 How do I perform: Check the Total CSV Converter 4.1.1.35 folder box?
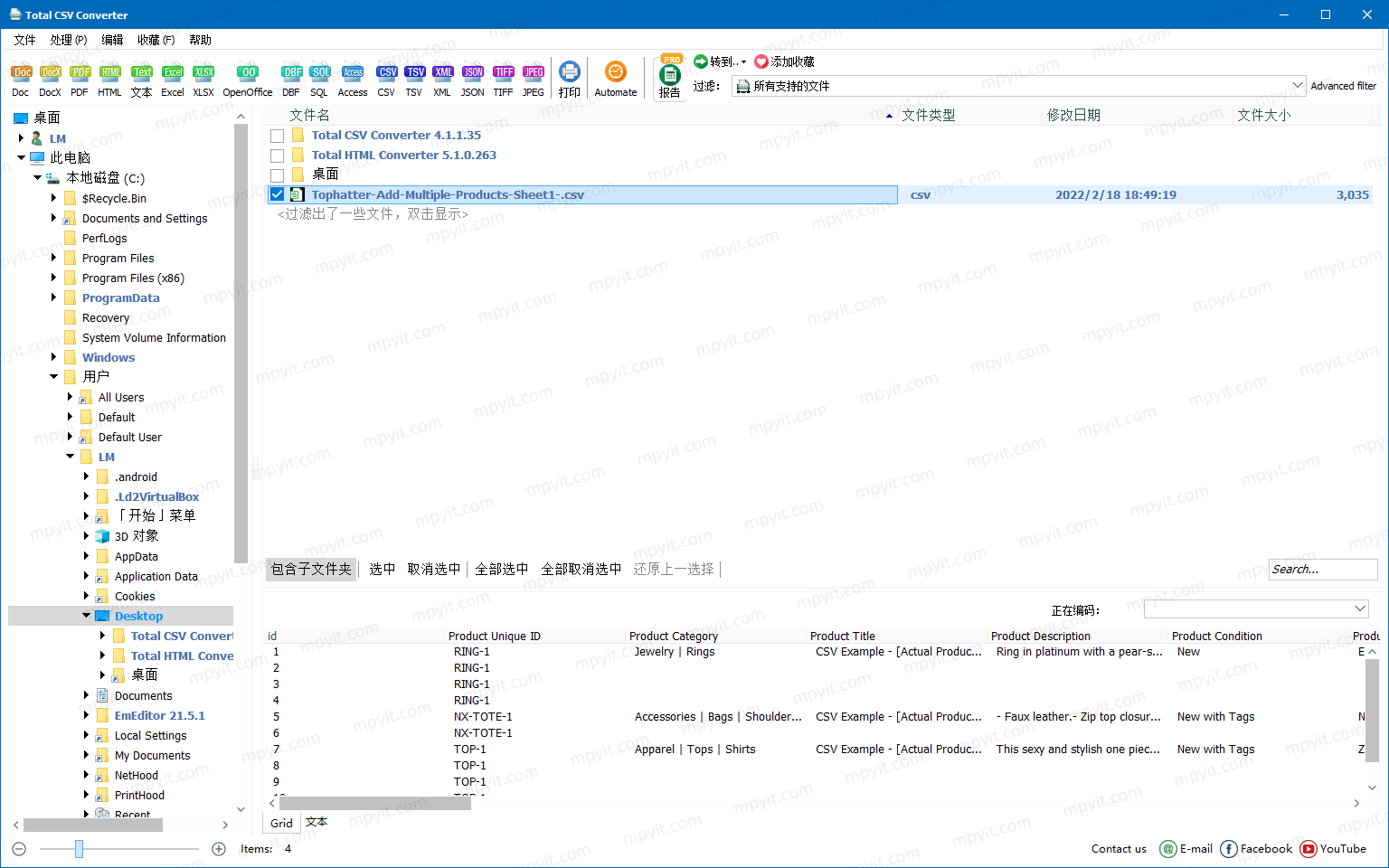278,136
